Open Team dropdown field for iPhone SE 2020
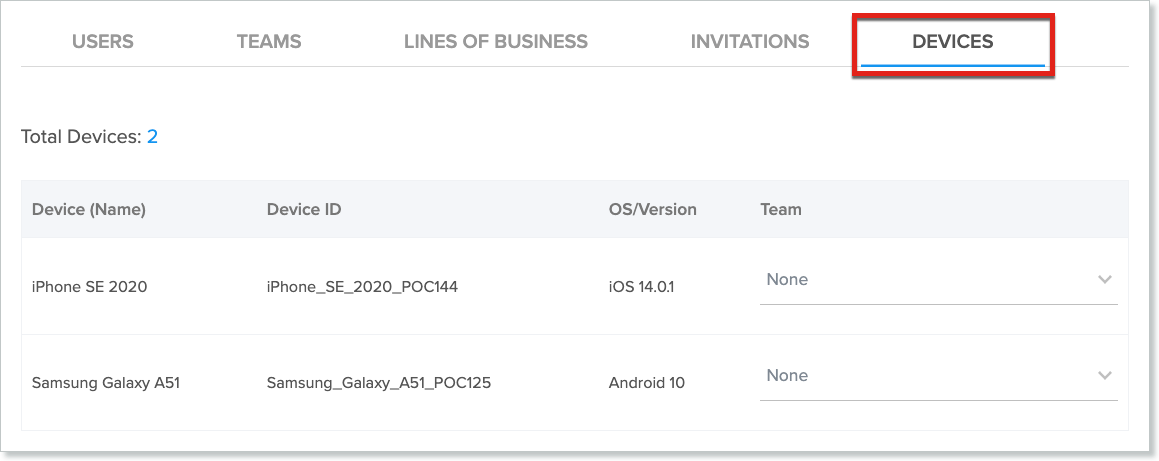1159x461 pixels. tap(925, 280)
